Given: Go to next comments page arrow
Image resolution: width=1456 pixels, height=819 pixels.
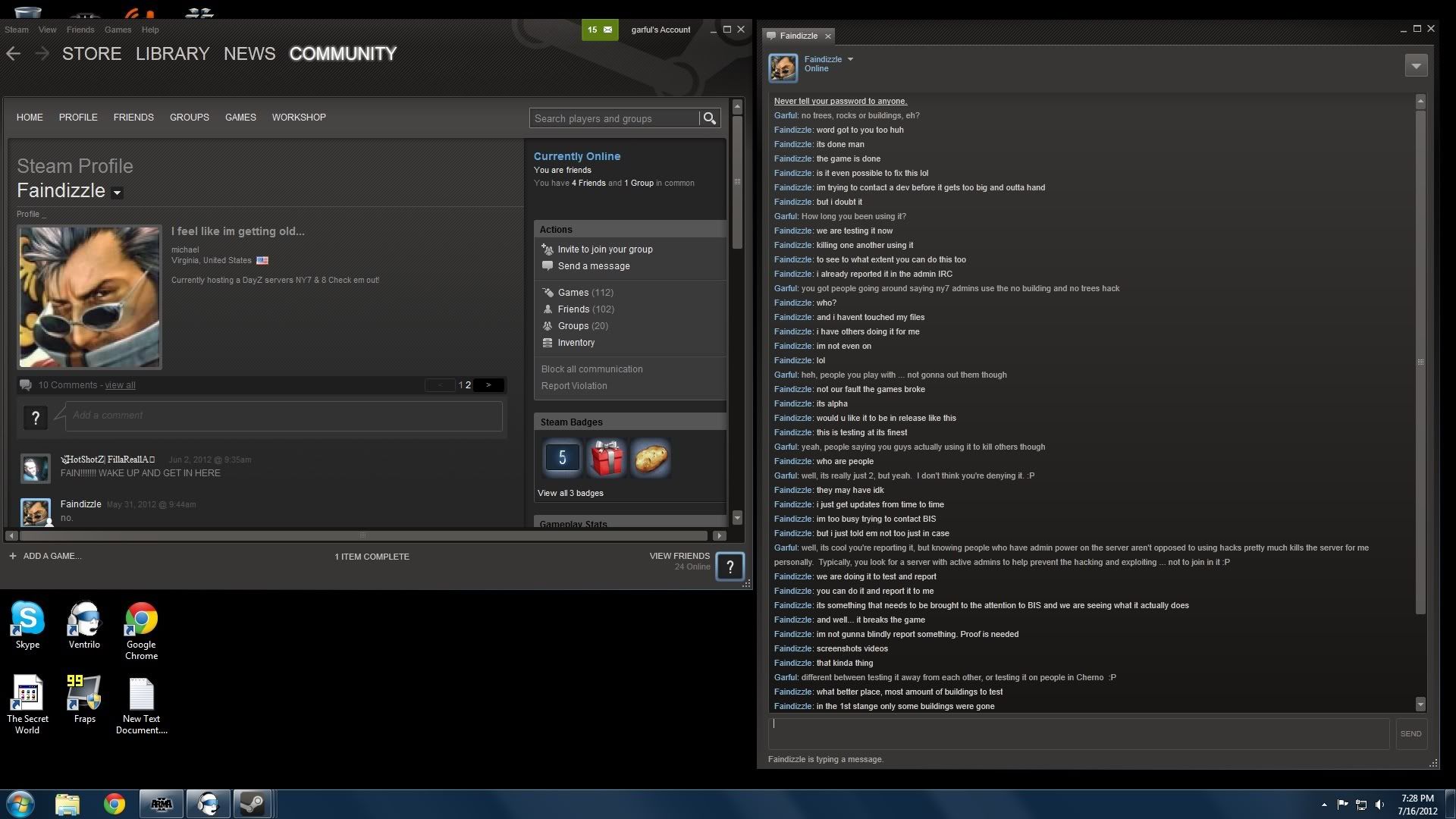Looking at the screenshot, I should click(488, 385).
